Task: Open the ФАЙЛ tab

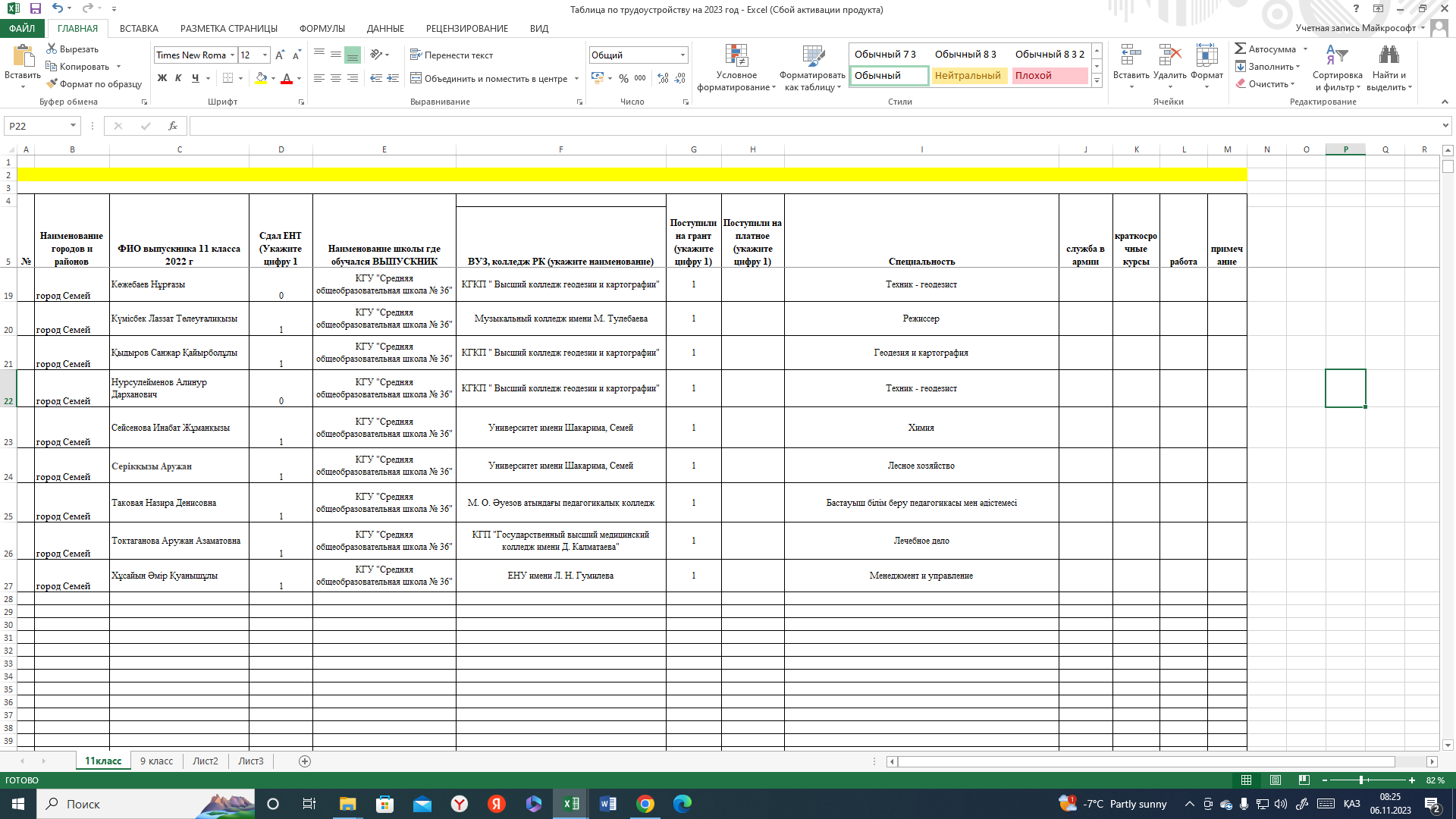Action: coord(22,28)
